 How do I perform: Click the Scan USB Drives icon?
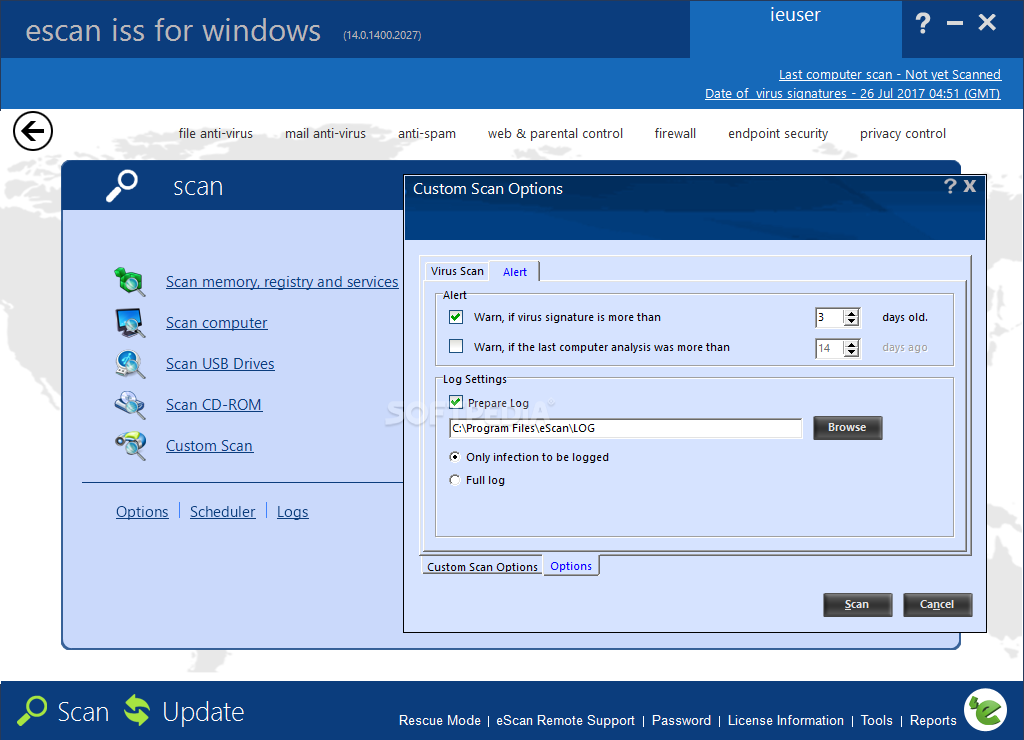(129, 364)
